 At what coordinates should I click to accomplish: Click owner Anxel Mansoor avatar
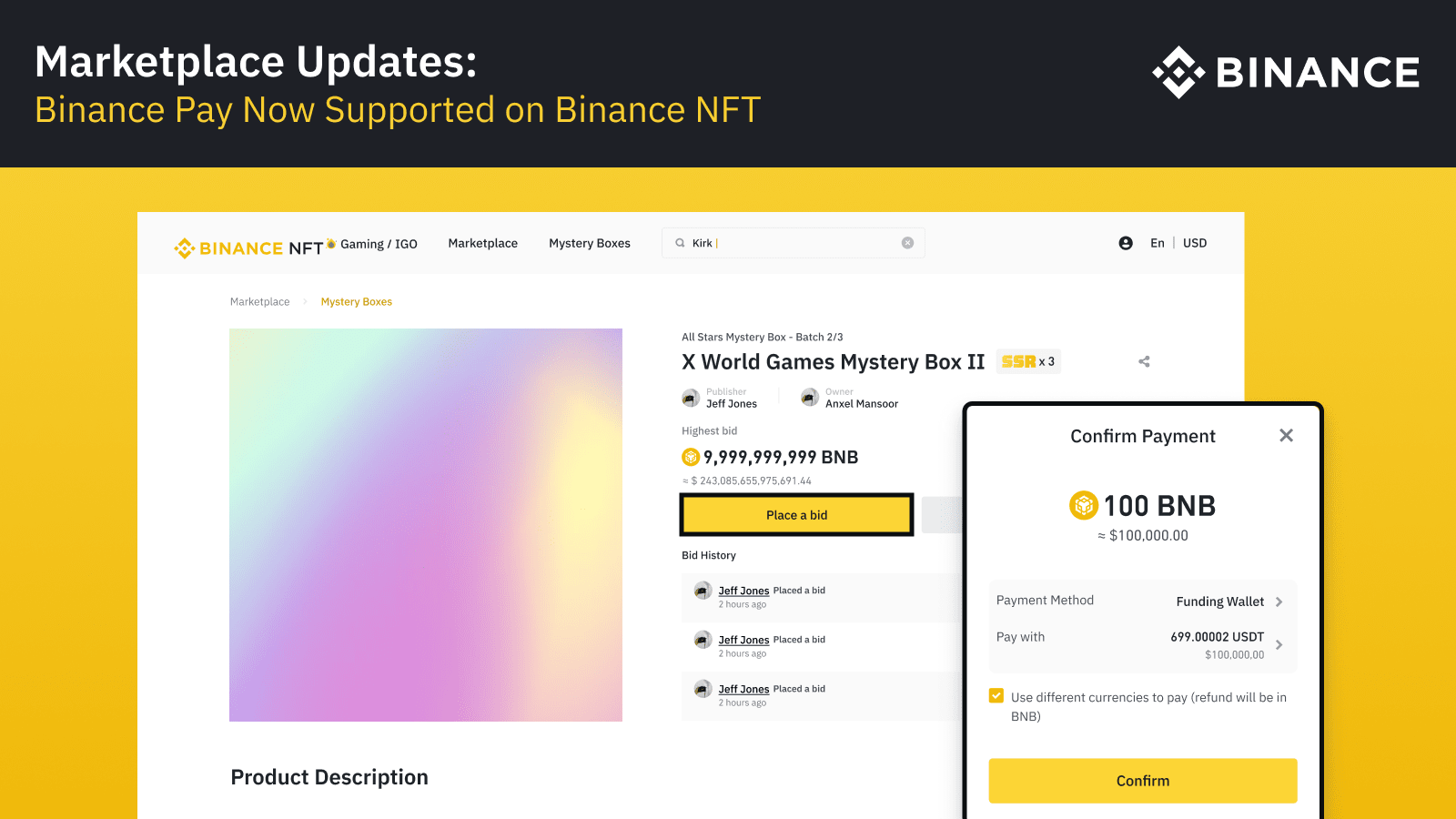(x=810, y=398)
